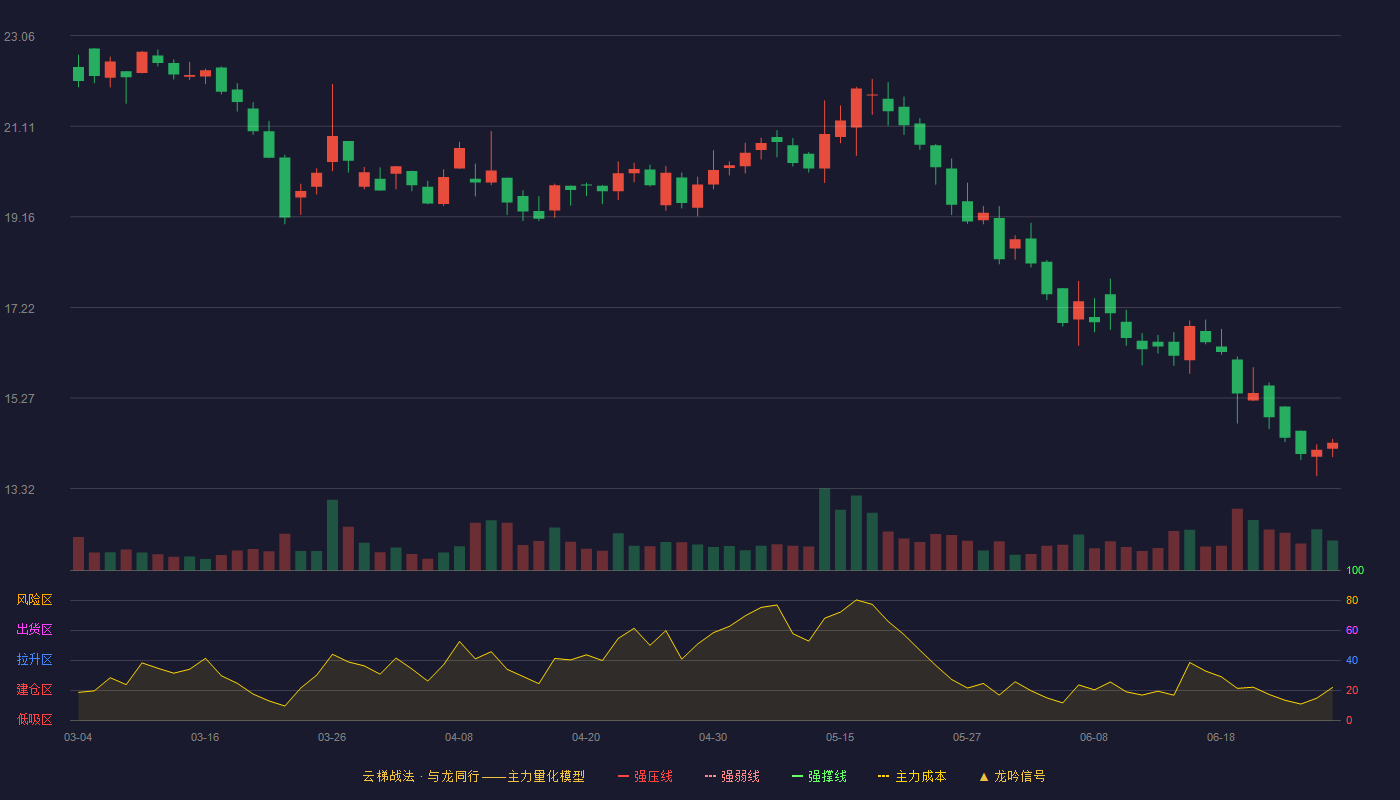The height and width of the screenshot is (800, 1400).
Task: Select the 低吸区 zone label
Action: [34, 719]
